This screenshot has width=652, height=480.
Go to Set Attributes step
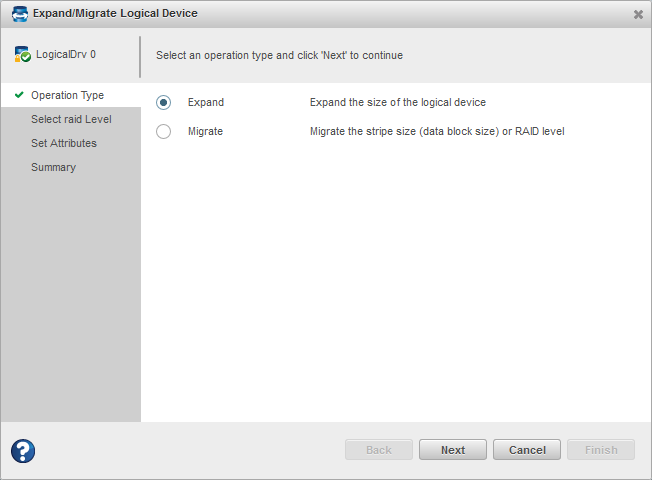click(x=64, y=144)
